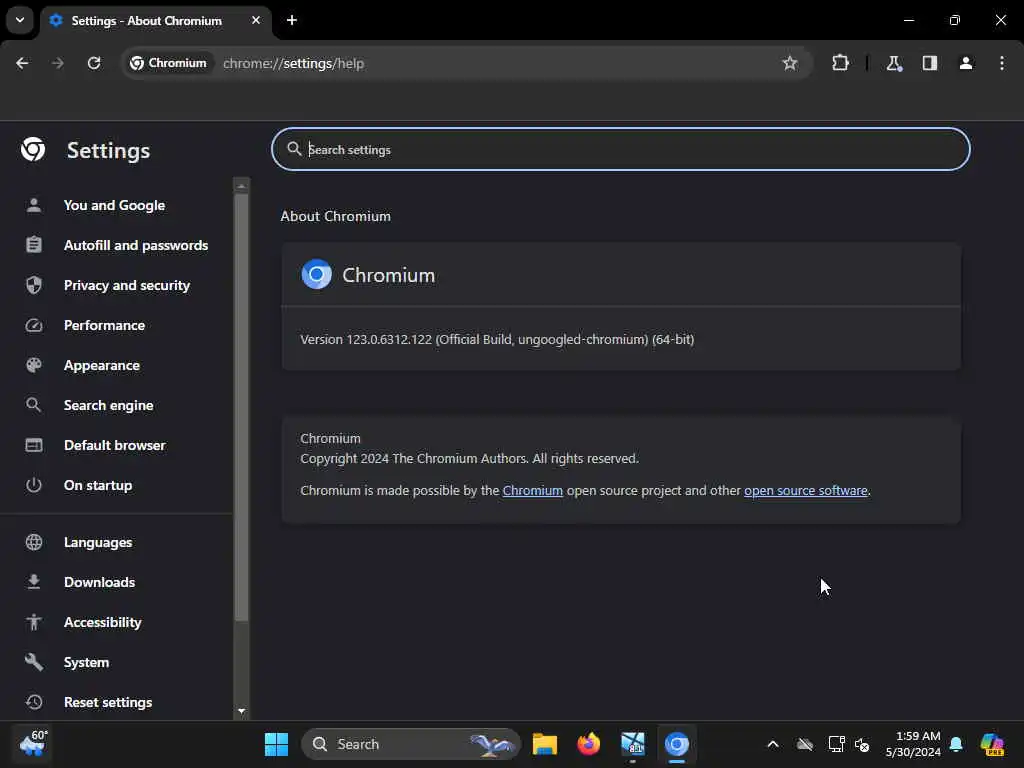
Task: Close the Settings - About Chromium tab
Action: [256, 20]
